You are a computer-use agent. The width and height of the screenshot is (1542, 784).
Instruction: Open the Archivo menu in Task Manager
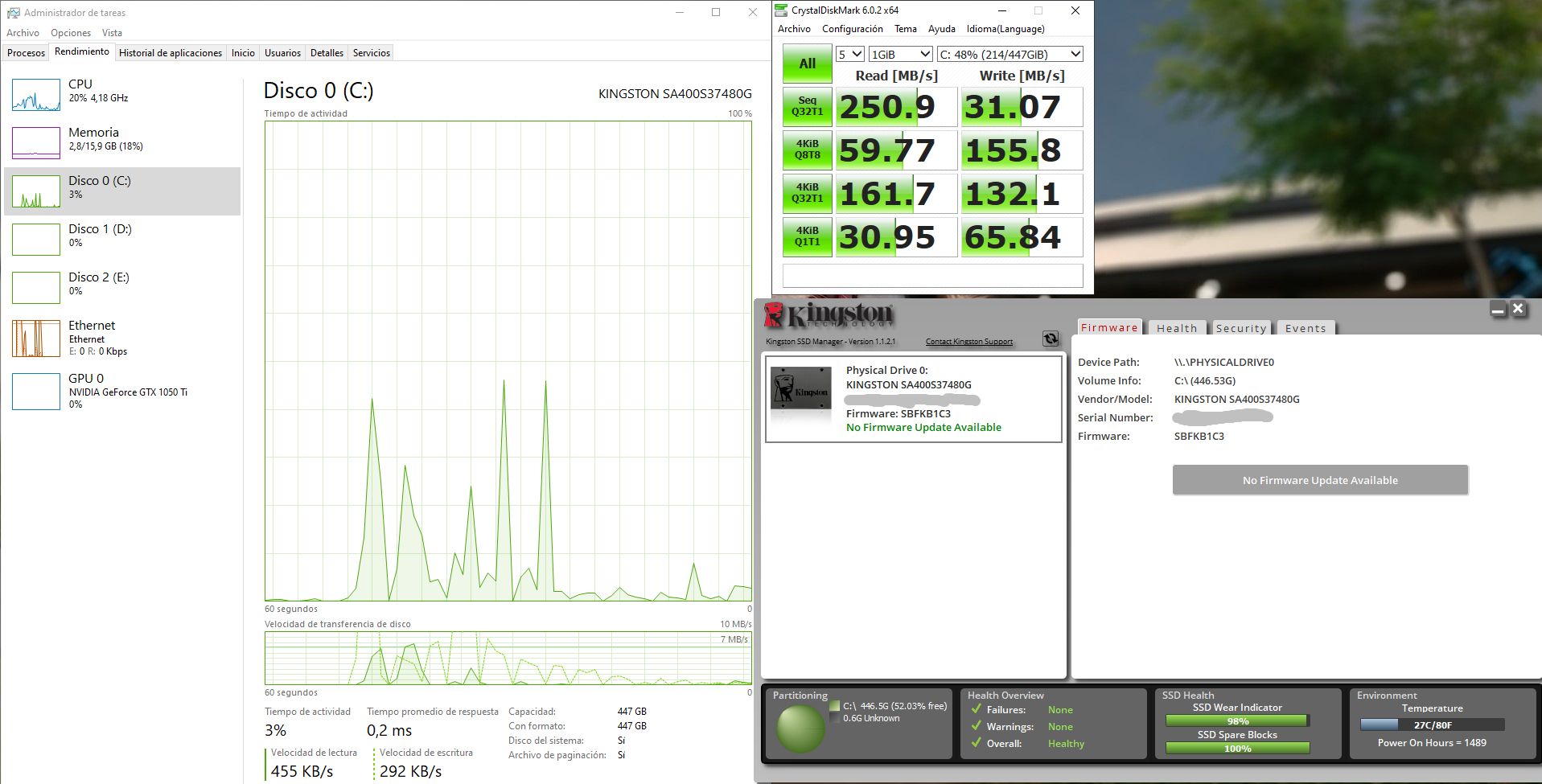tap(23, 33)
